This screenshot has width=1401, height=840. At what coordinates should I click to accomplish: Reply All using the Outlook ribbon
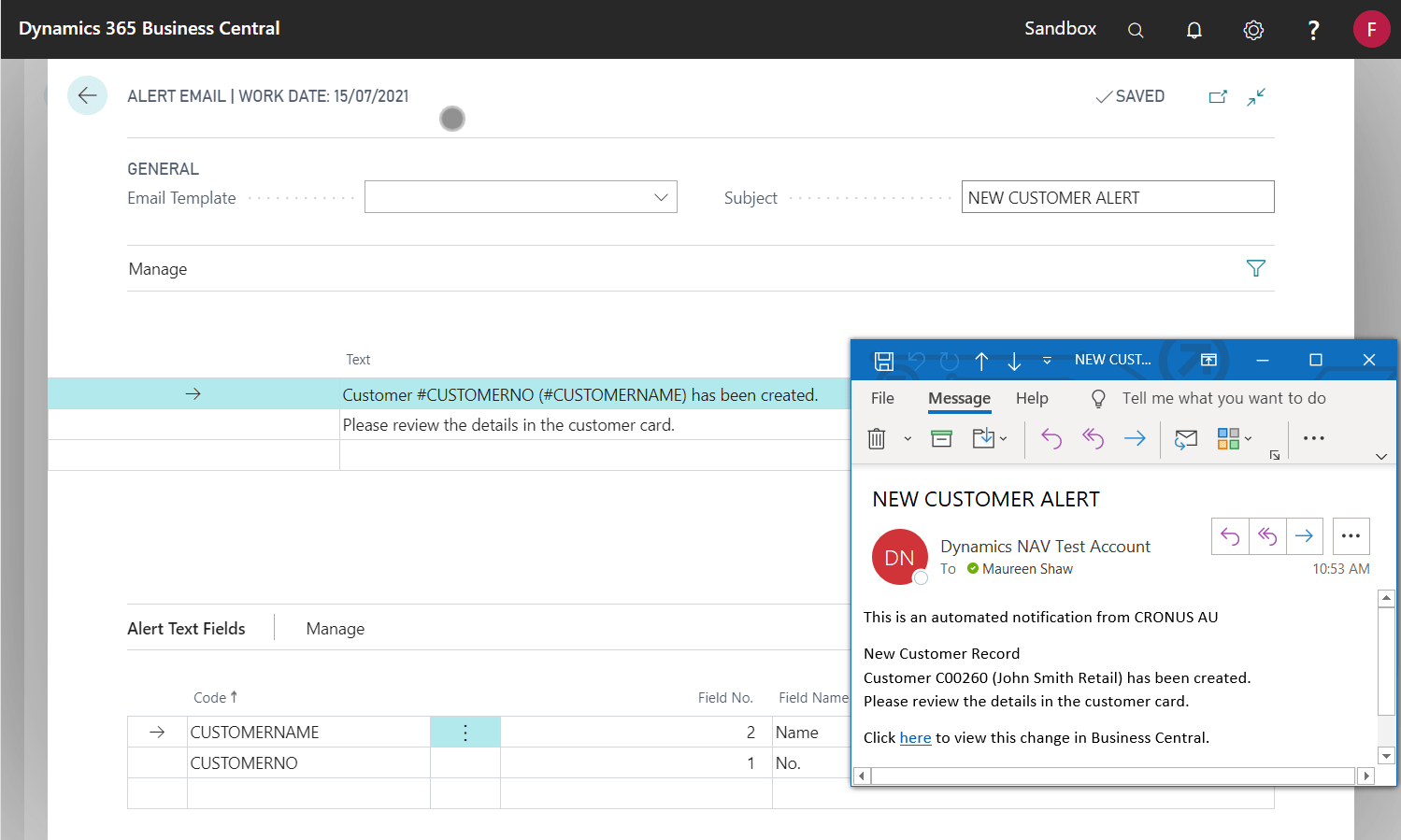(x=1093, y=438)
